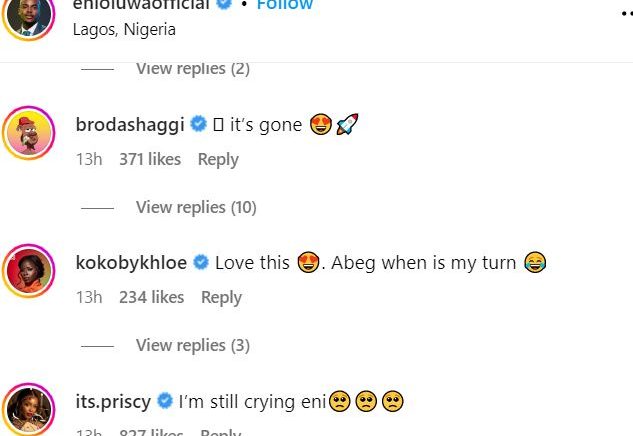View the 234 likes on kokobykhloe's comment

[x=151, y=297]
